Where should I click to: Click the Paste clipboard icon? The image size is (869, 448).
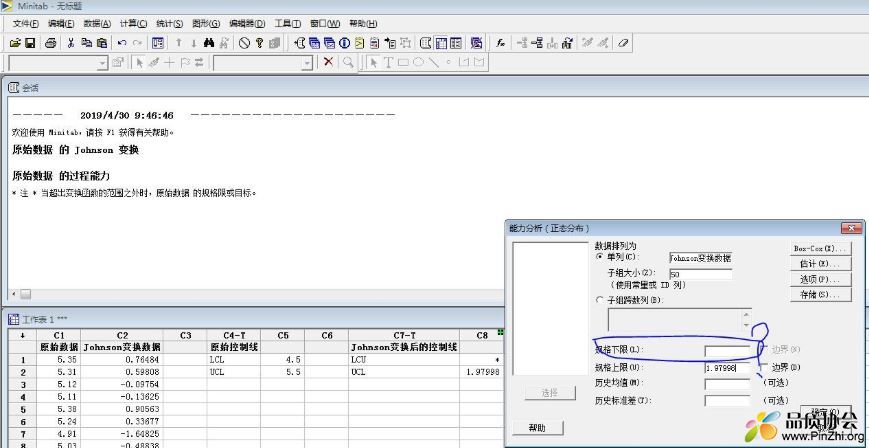[102, 43]
